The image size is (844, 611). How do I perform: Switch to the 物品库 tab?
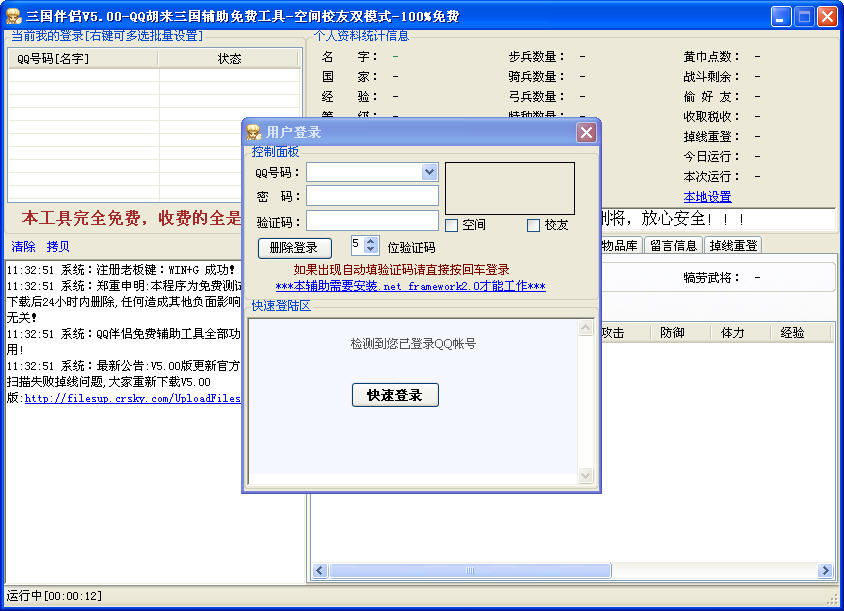tap(620, 245)
